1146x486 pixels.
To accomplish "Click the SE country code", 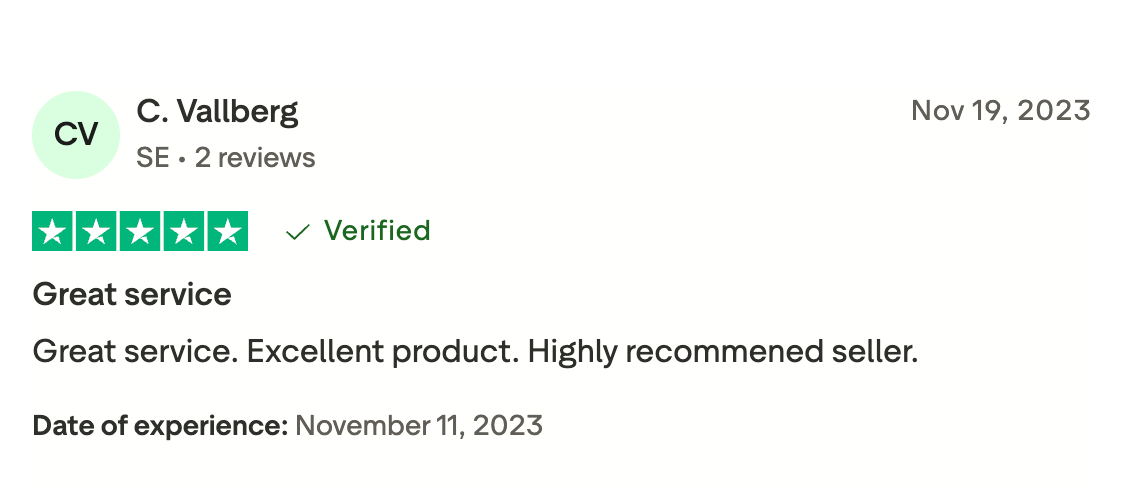I will pyautogui.click(x=152, y=158).
